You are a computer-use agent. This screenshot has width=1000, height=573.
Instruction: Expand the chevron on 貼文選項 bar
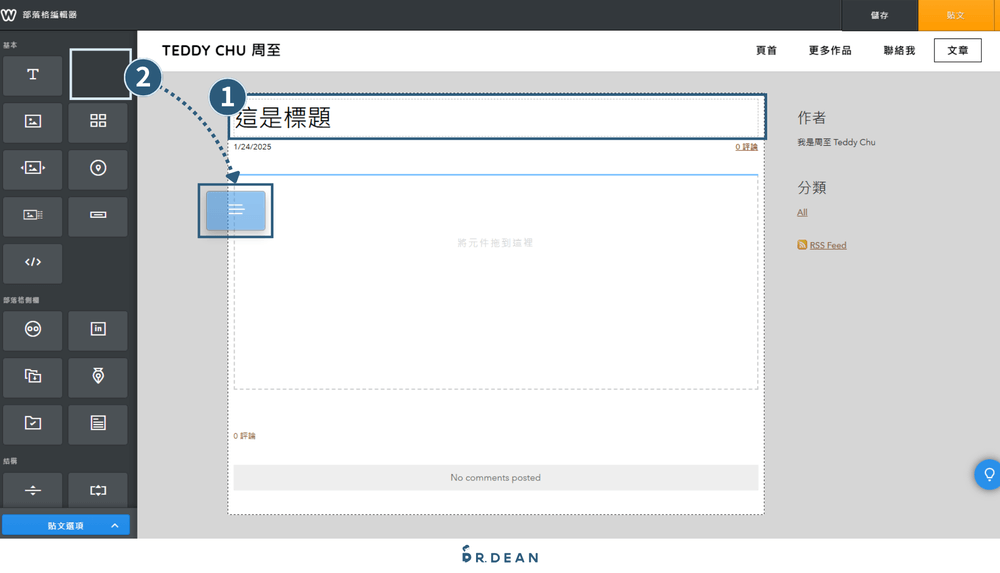(115, 526)
